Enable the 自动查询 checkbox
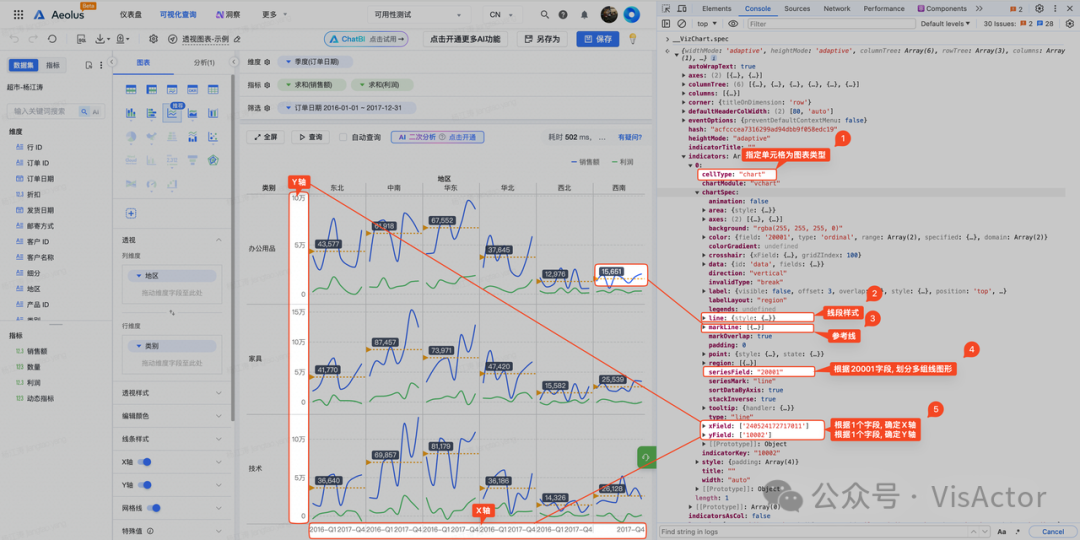The height and width of the screenshot is (540, 1080). click(x=343, y=137)
